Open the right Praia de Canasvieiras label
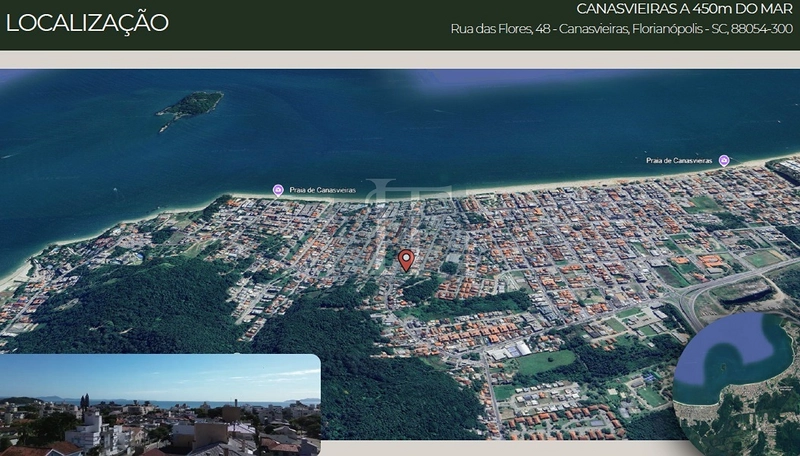 point(679,160)
